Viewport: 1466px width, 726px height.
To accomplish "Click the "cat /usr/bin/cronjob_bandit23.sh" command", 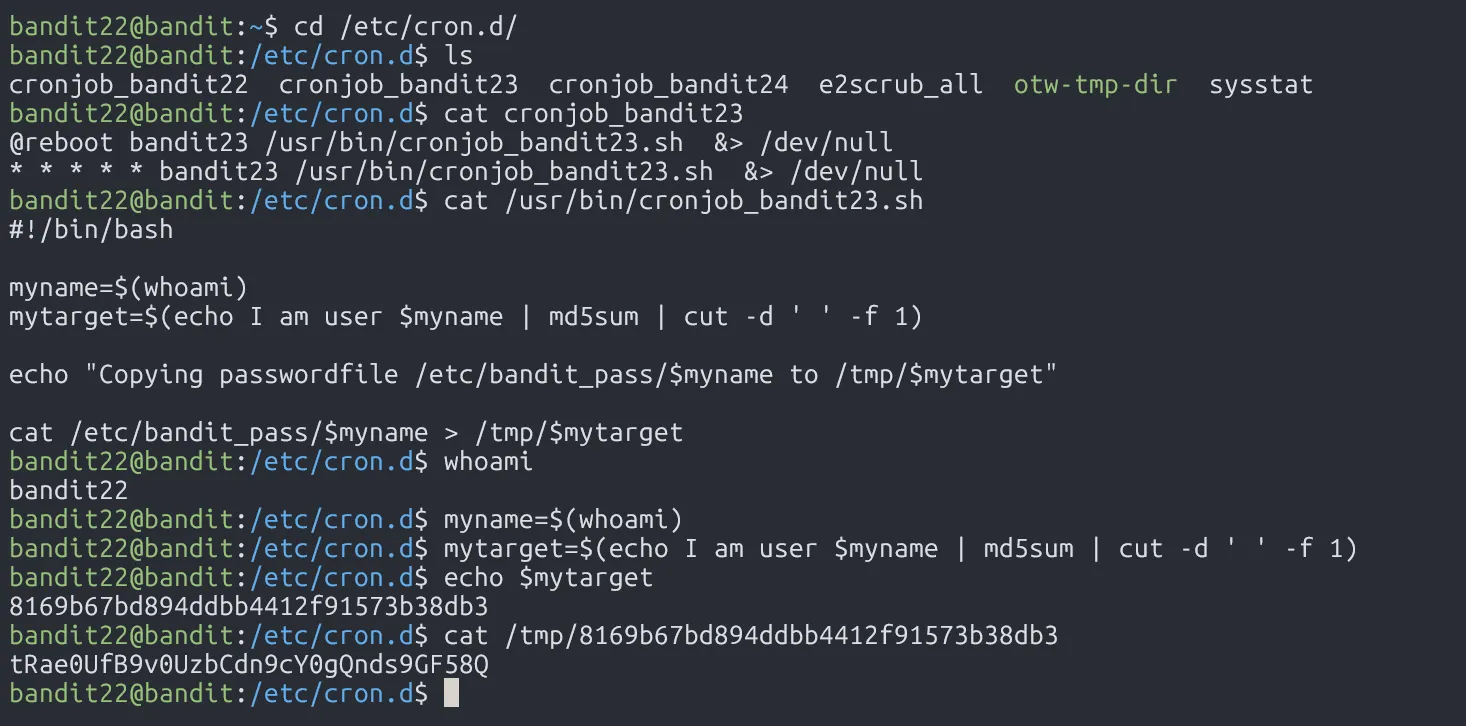I will tap(683, 200).
